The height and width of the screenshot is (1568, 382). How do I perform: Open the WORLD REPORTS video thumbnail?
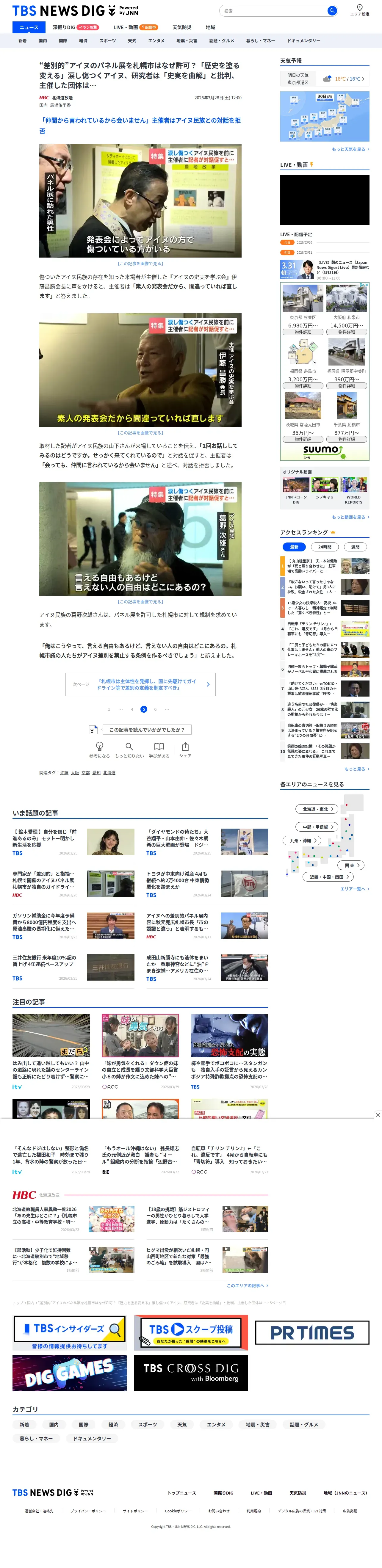(x=353, y=484)
